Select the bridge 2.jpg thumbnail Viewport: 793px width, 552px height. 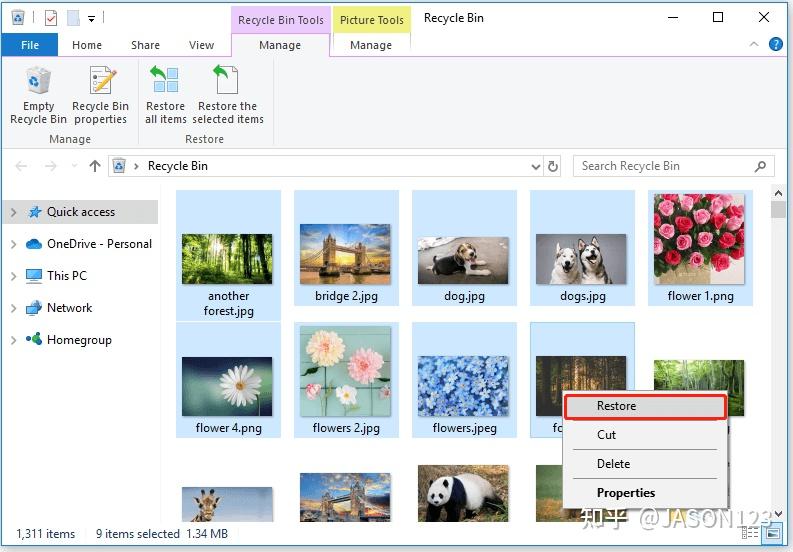click(x=346, y=248)
